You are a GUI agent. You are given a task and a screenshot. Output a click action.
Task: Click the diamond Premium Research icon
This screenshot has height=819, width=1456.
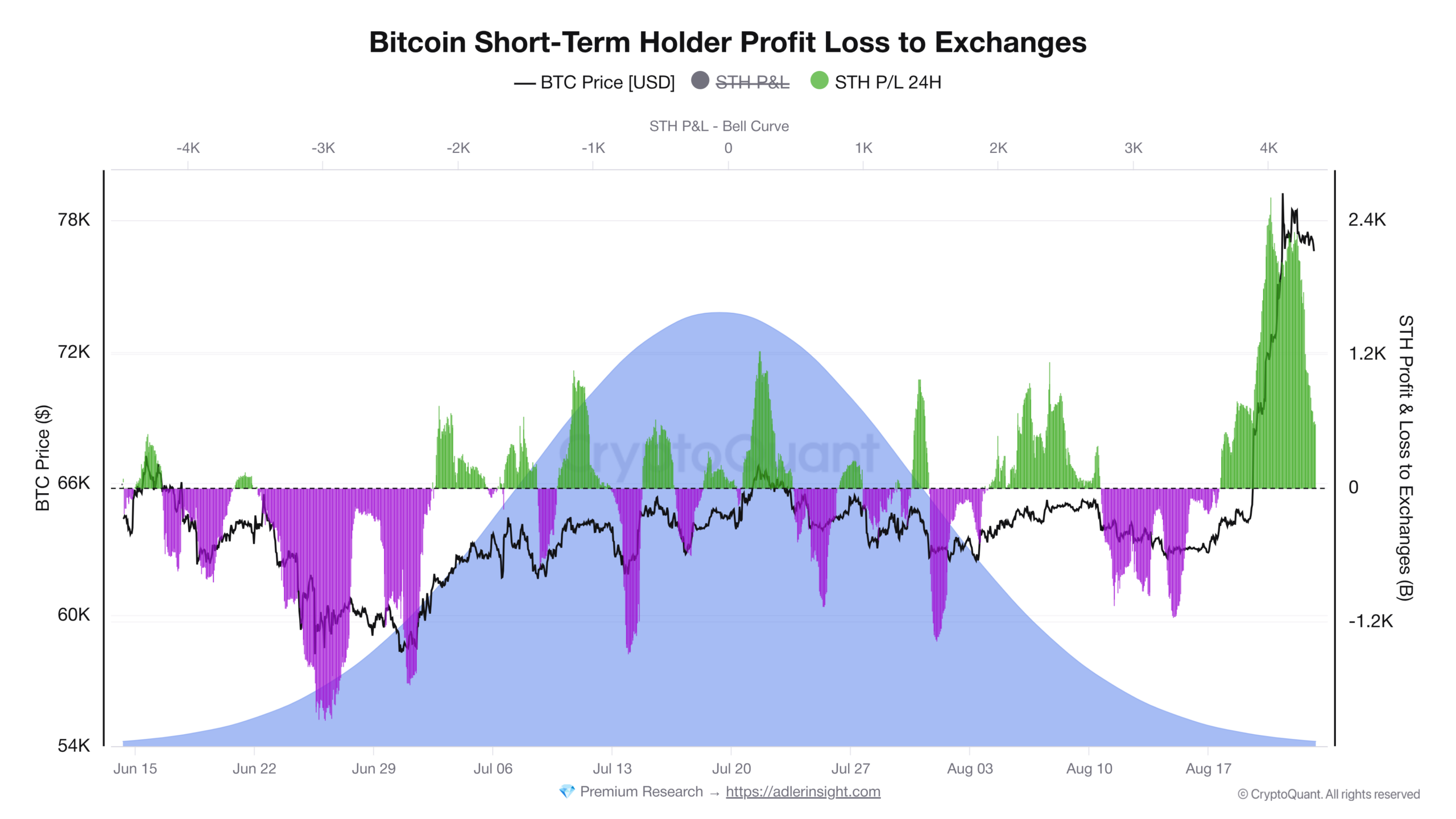click(566, 792)
